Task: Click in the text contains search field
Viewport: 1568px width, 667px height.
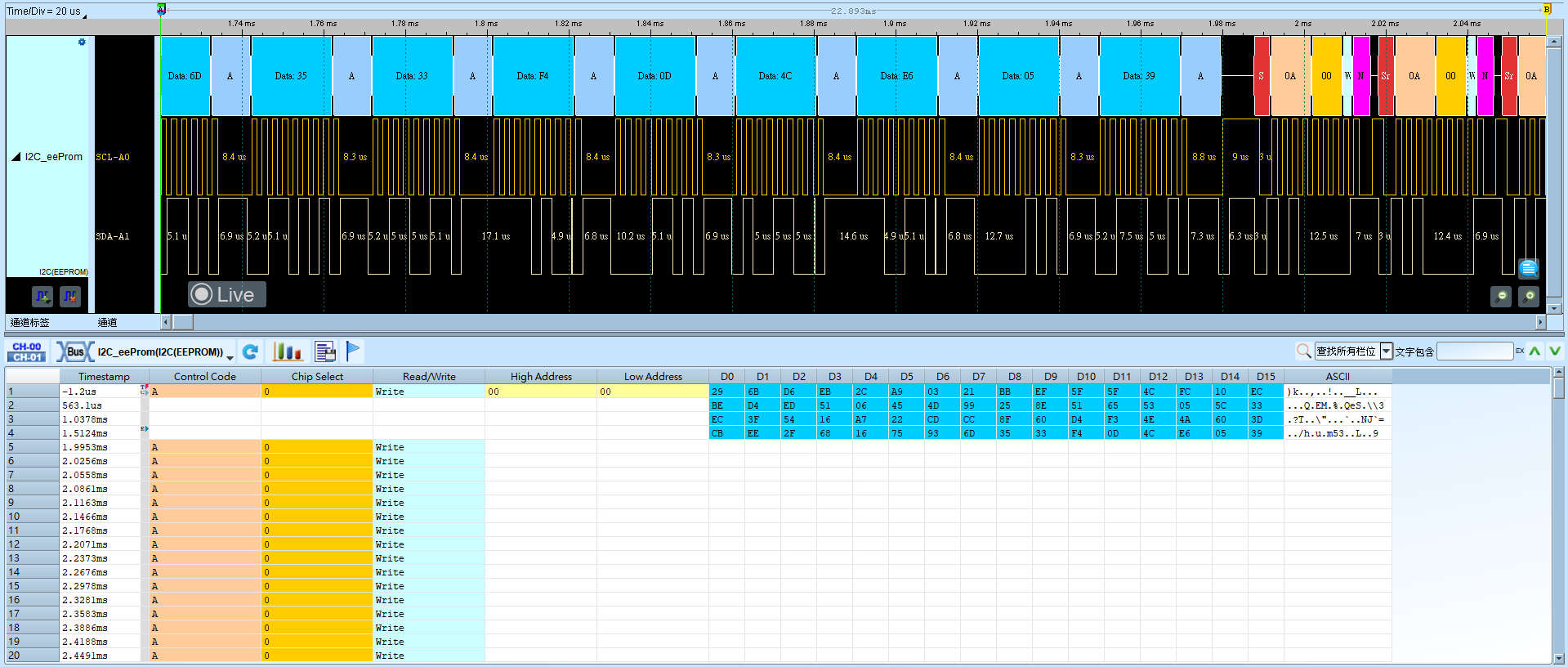Action: click(x=1475, y=351)
